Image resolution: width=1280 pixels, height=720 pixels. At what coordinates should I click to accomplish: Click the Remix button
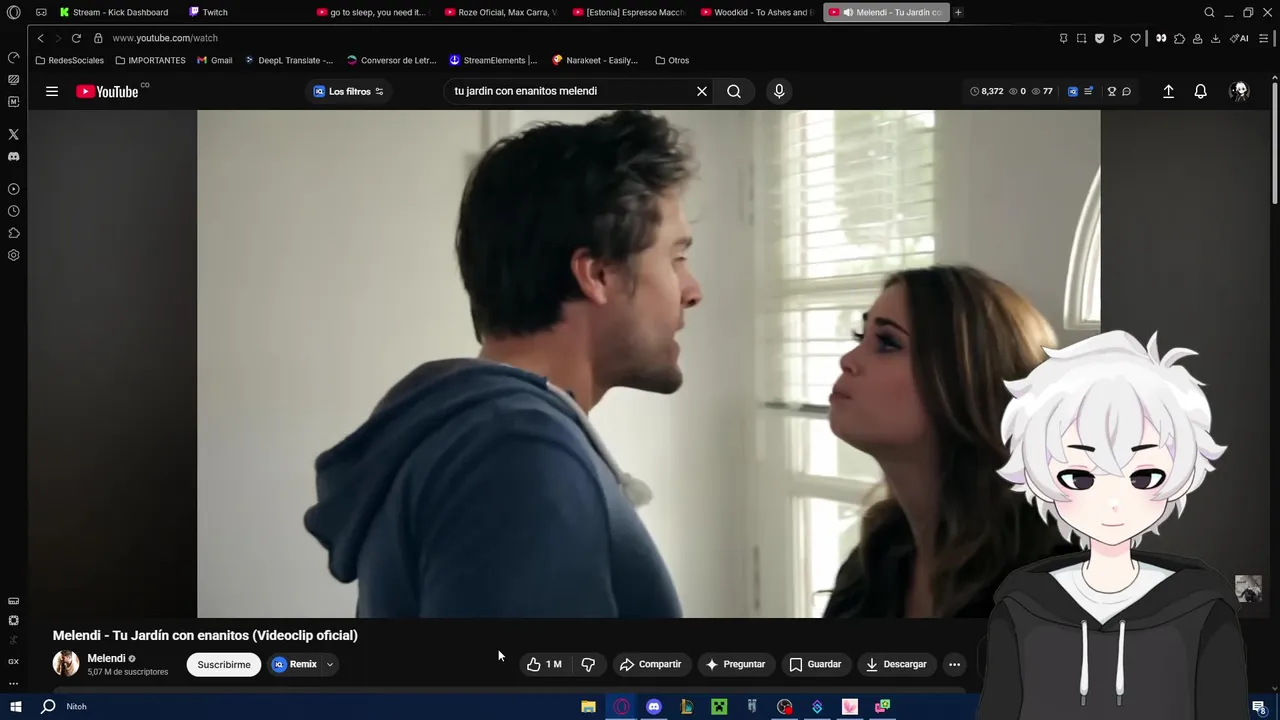[295, 664]
